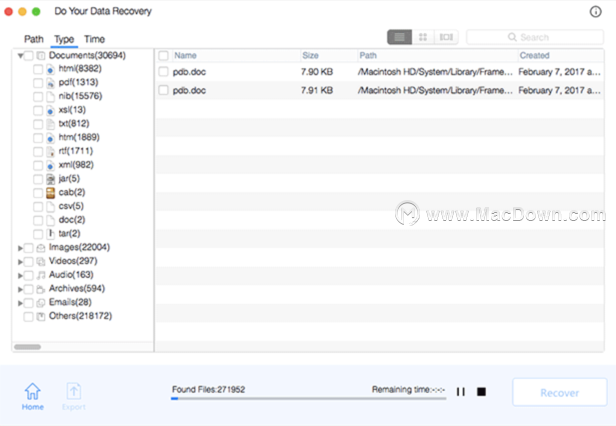616x426 pixels.
Task: Click the Emails category icon
Action: point(41,303)
